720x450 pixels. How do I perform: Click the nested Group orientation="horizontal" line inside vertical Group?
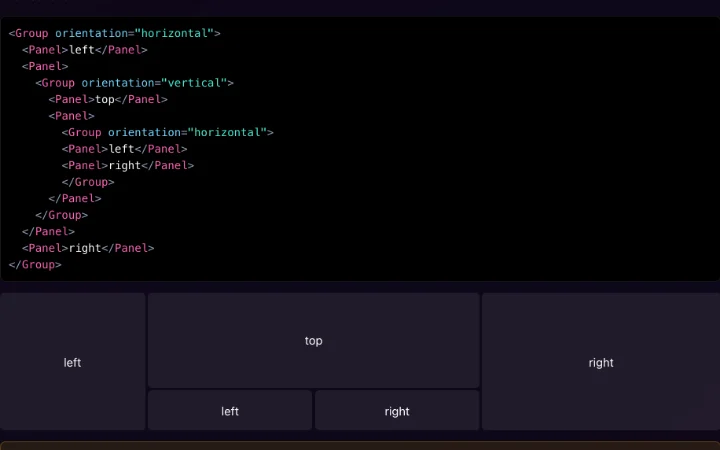point(168,132)
